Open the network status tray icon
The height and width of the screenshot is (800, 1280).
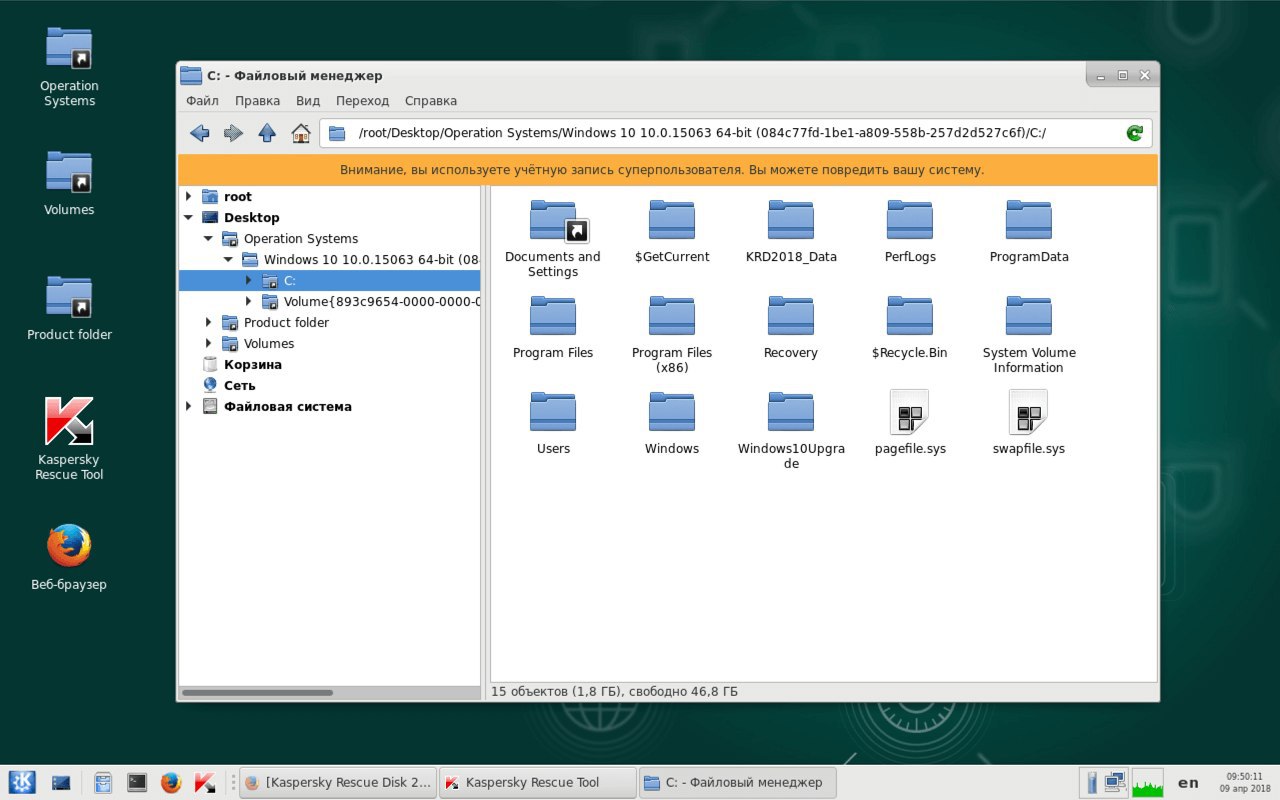1115,782
